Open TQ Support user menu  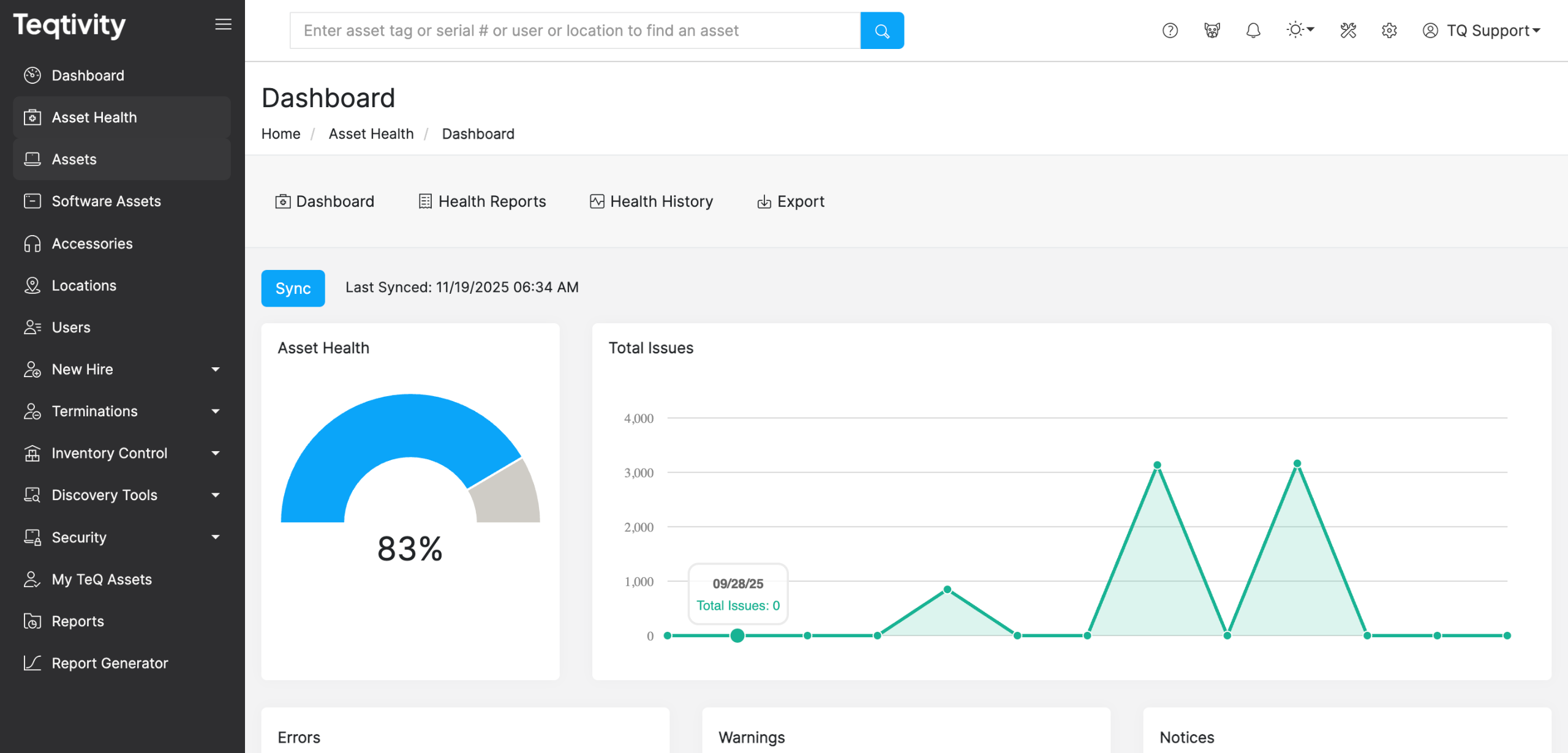pyautogui.click(x=1481, y=31)
